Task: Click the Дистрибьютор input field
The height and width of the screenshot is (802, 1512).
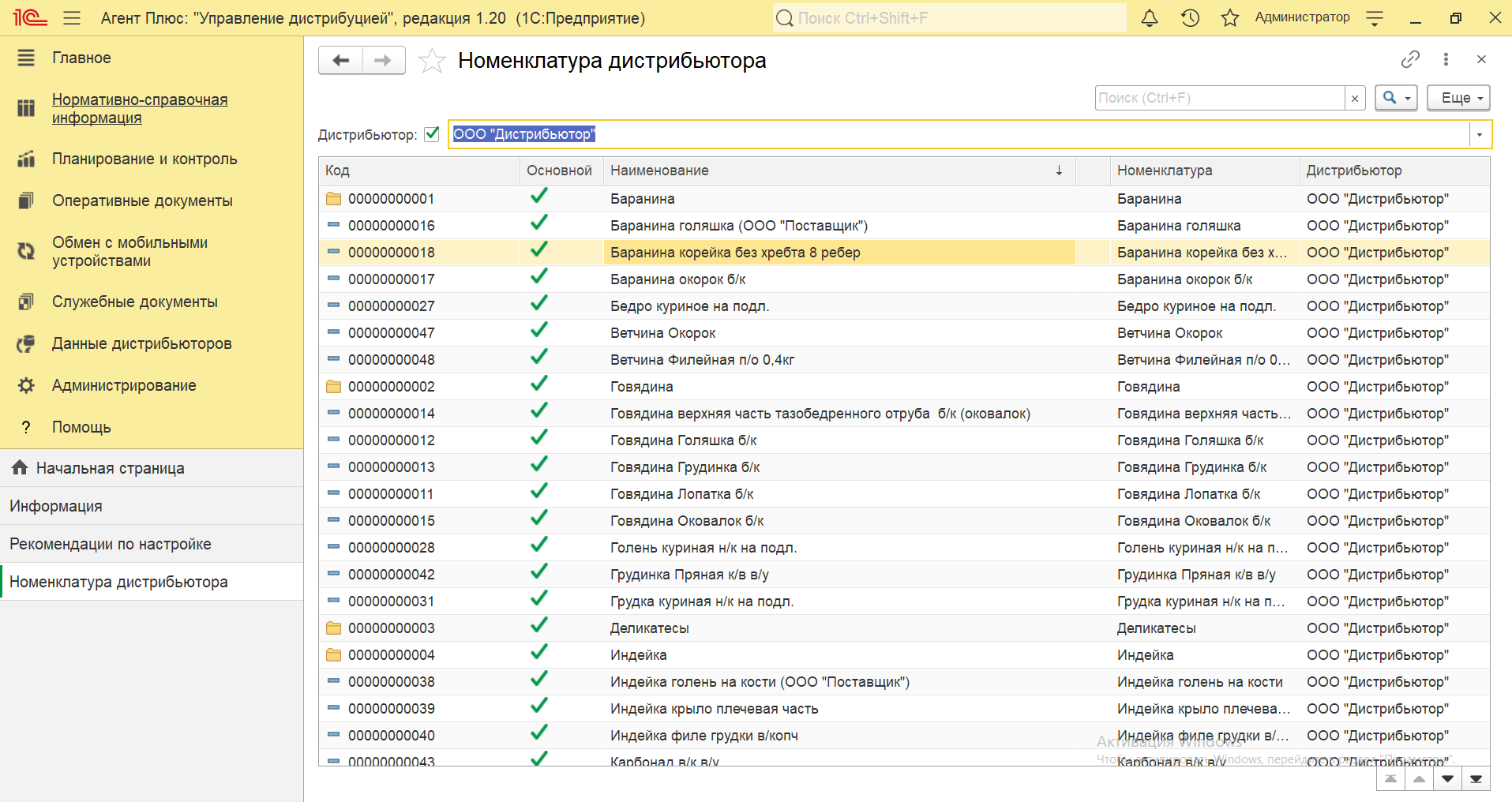Action: (959, 134)
